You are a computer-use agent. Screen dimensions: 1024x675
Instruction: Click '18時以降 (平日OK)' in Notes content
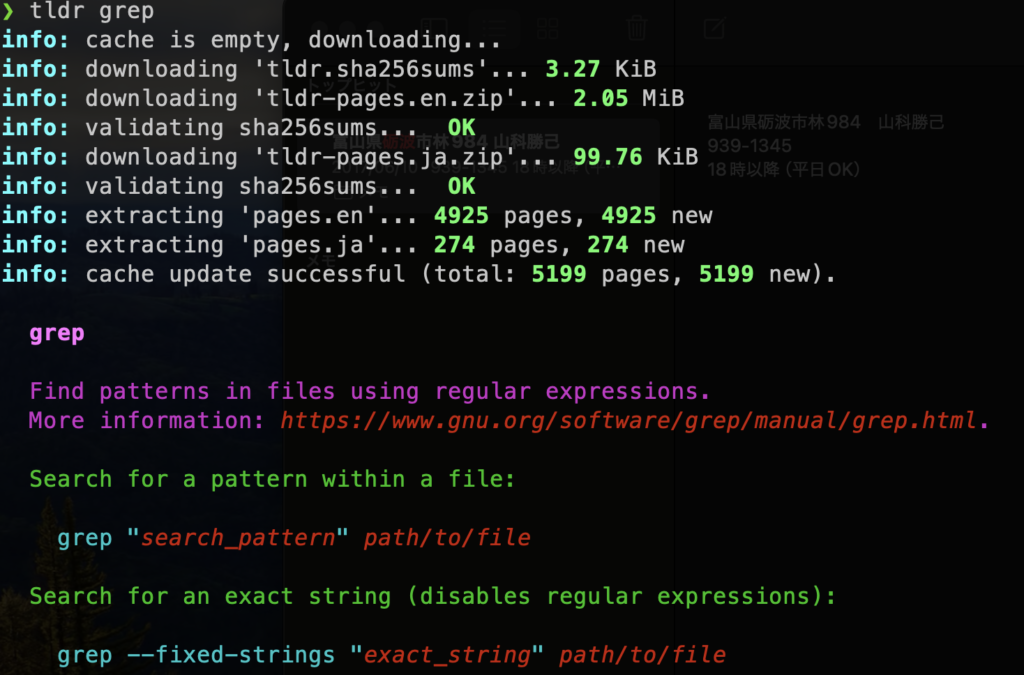click(784, 170)
